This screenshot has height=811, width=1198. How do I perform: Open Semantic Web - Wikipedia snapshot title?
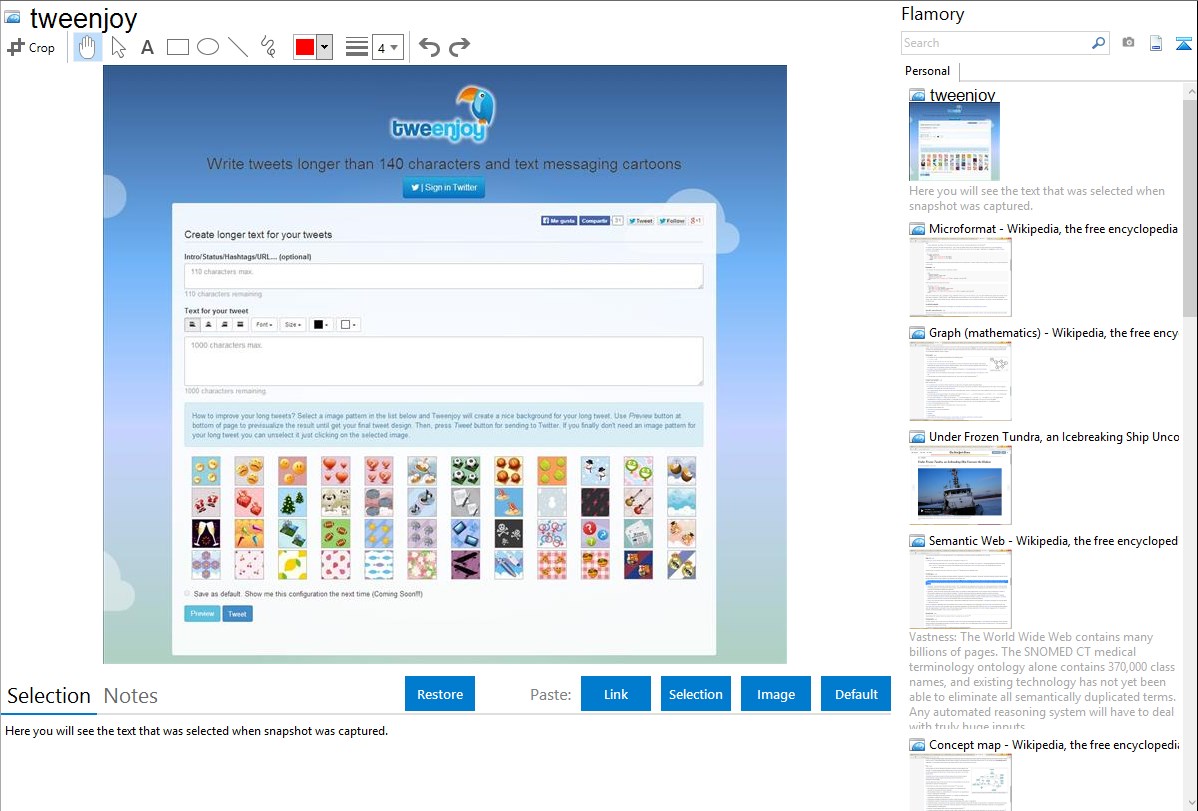(x=1053, y=541)
